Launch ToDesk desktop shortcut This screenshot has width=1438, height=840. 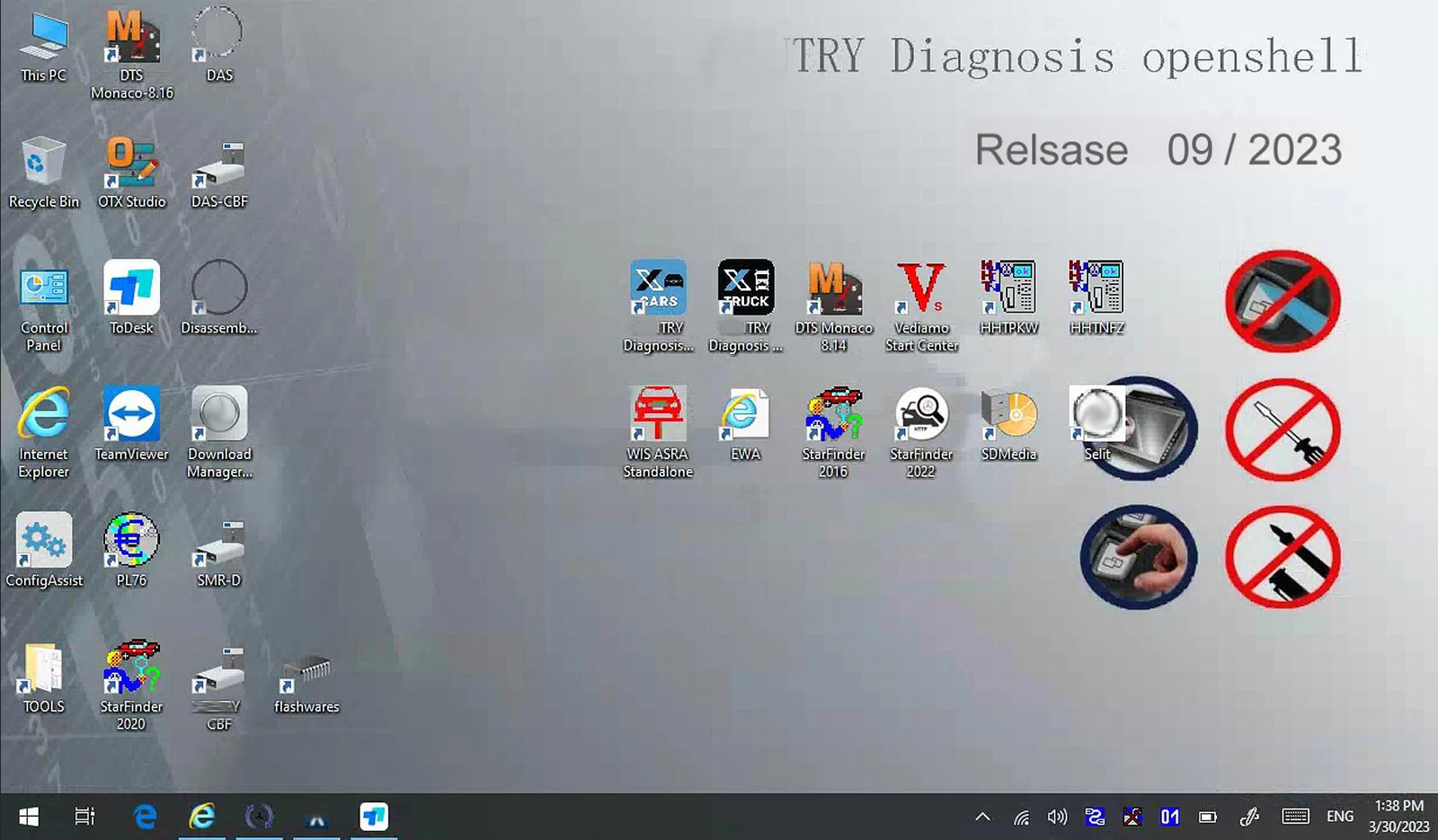click(132, 298)
